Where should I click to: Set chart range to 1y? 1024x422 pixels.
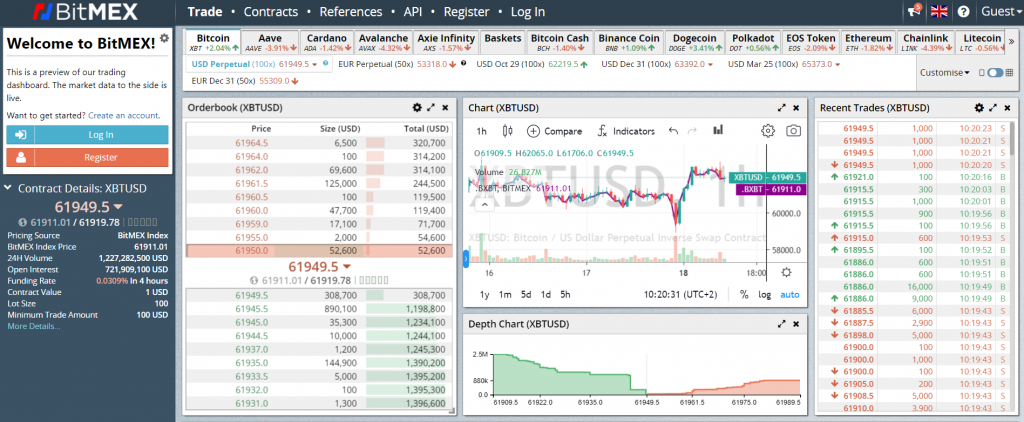[485, 295]
